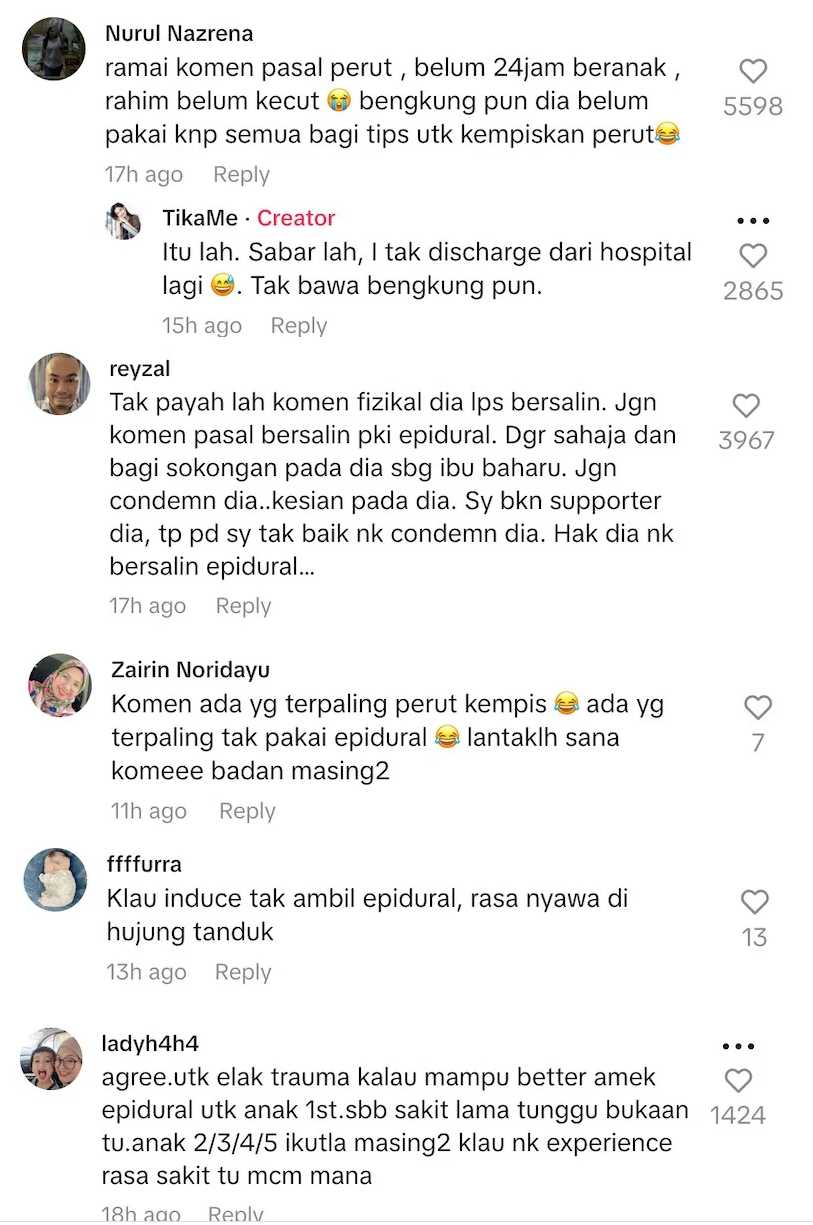Like ffffurra's comment about induce
813x1225 pixels.
pos(754,902)
